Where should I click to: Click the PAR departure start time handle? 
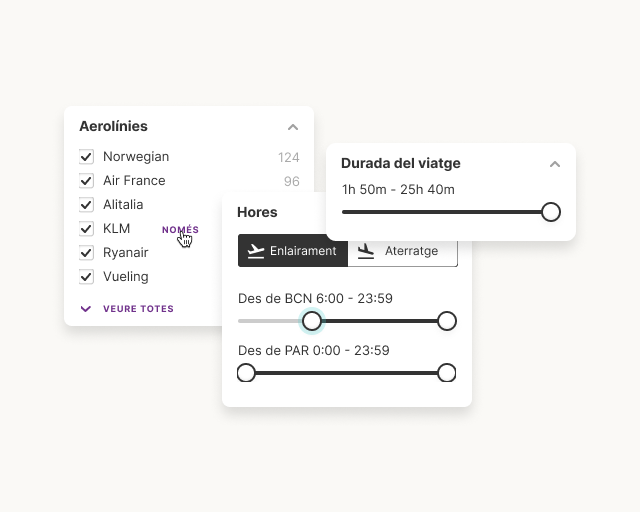click(246, 373)
